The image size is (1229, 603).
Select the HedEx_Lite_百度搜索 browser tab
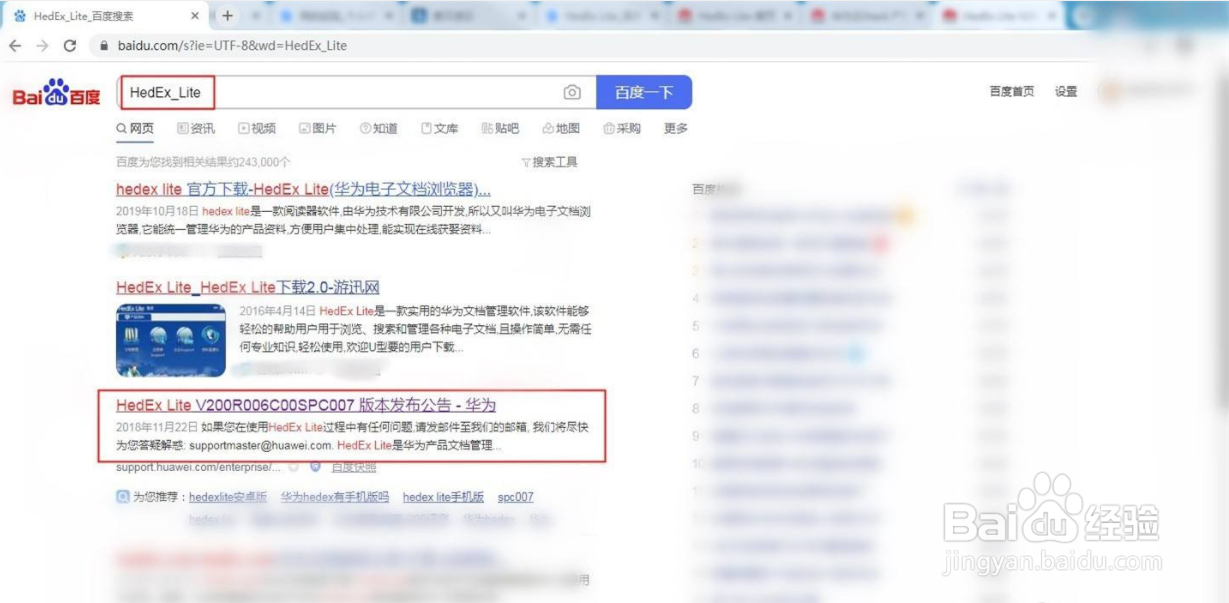tap(102, 16)
